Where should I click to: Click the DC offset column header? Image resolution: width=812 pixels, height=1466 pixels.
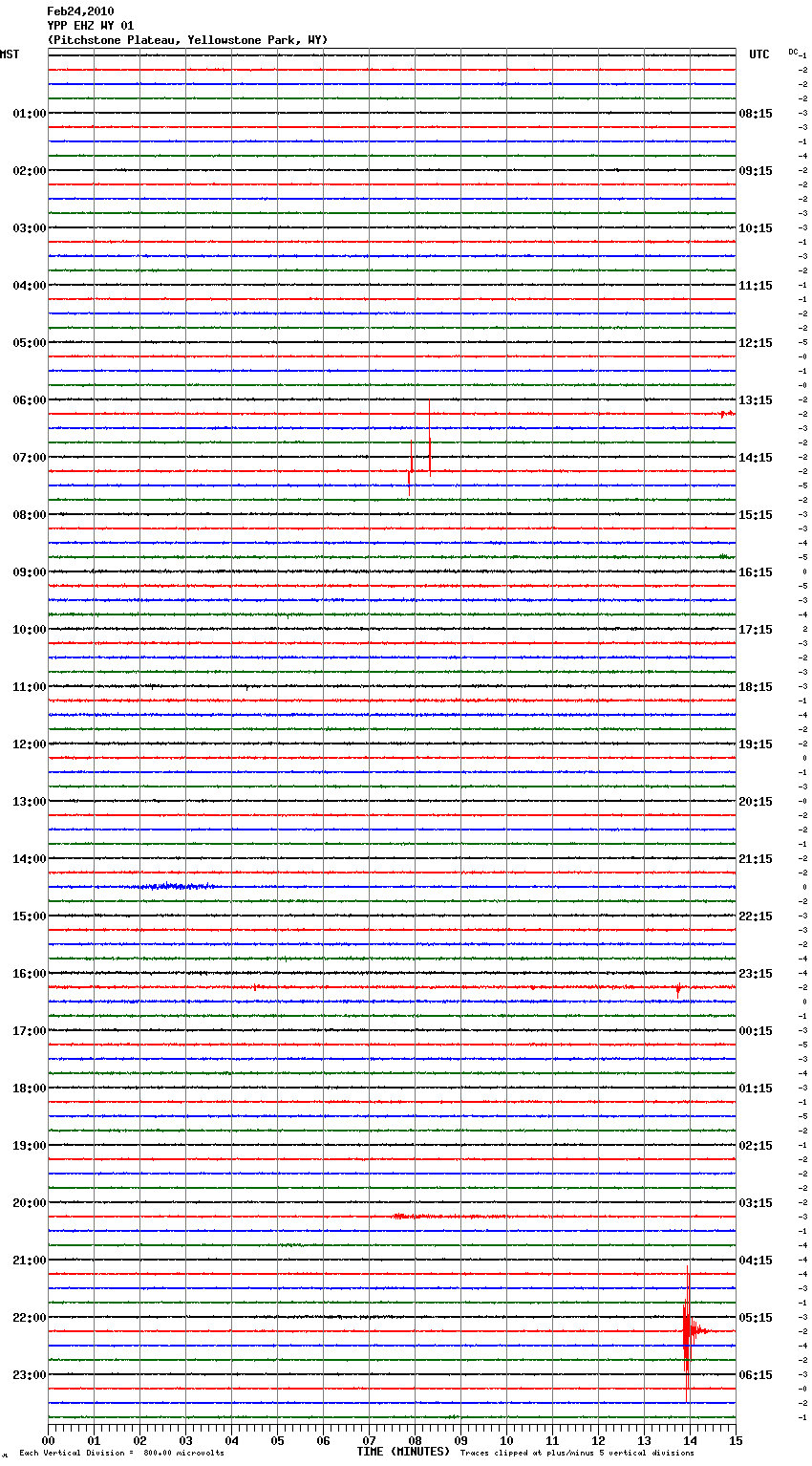(x=793, y=52)
